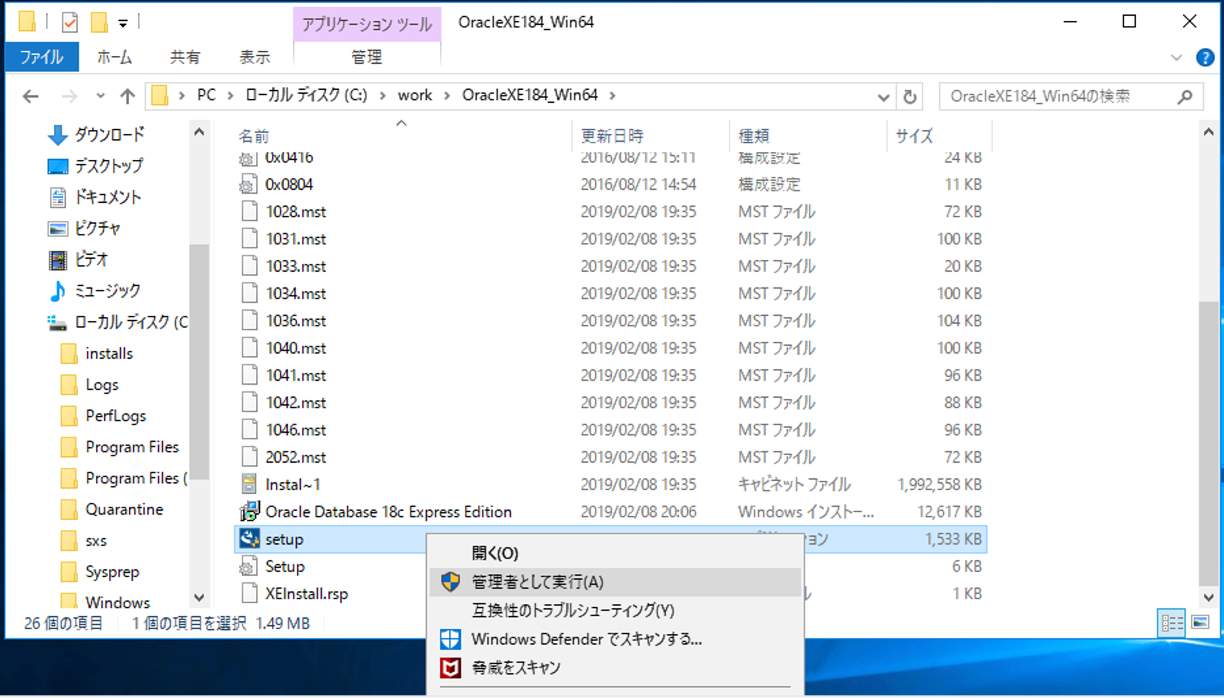Choose 脅威をスキャン from context menu
The width and height of the screenshot is (1224, 698).
[615, 667]
